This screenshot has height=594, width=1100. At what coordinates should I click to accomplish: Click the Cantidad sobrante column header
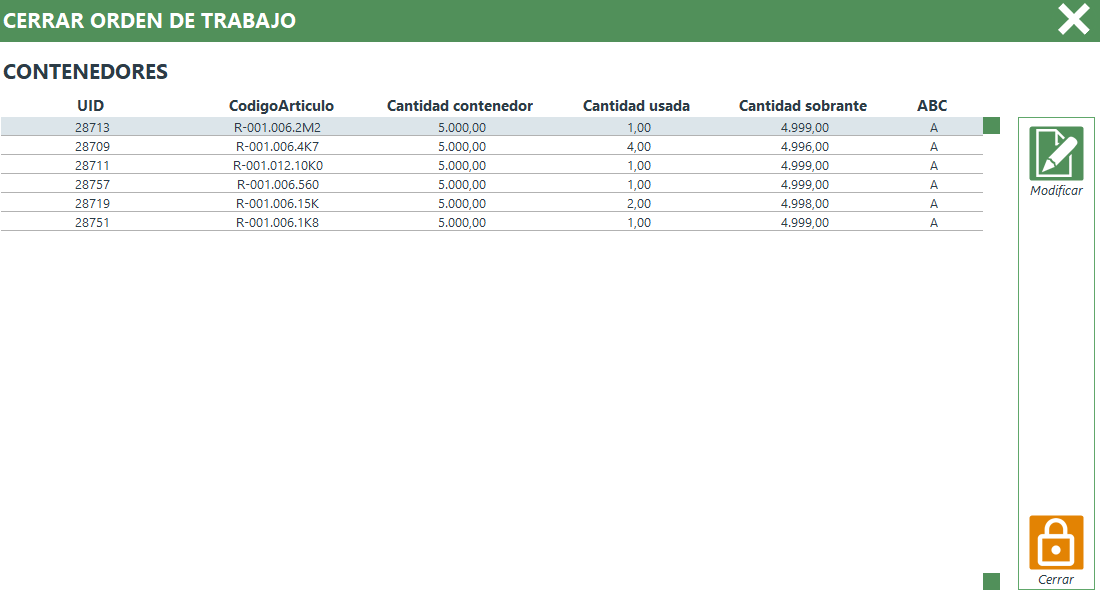(x=803, y=106)
